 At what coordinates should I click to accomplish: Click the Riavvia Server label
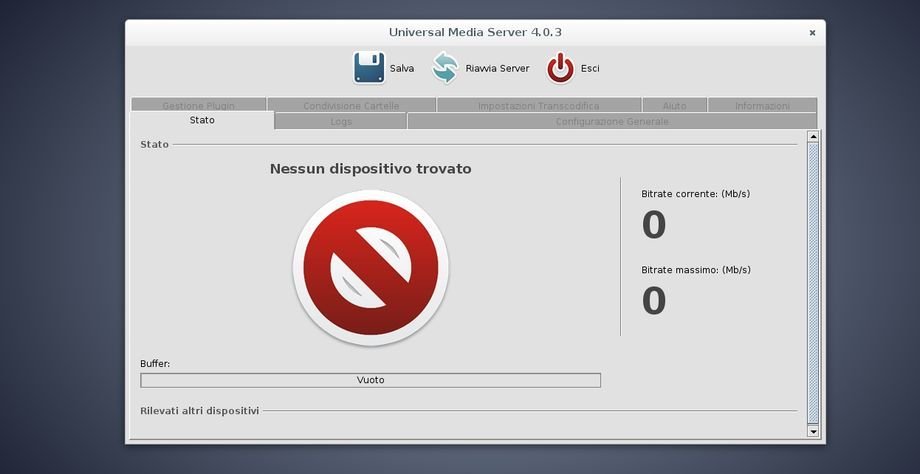coord(498,69)
